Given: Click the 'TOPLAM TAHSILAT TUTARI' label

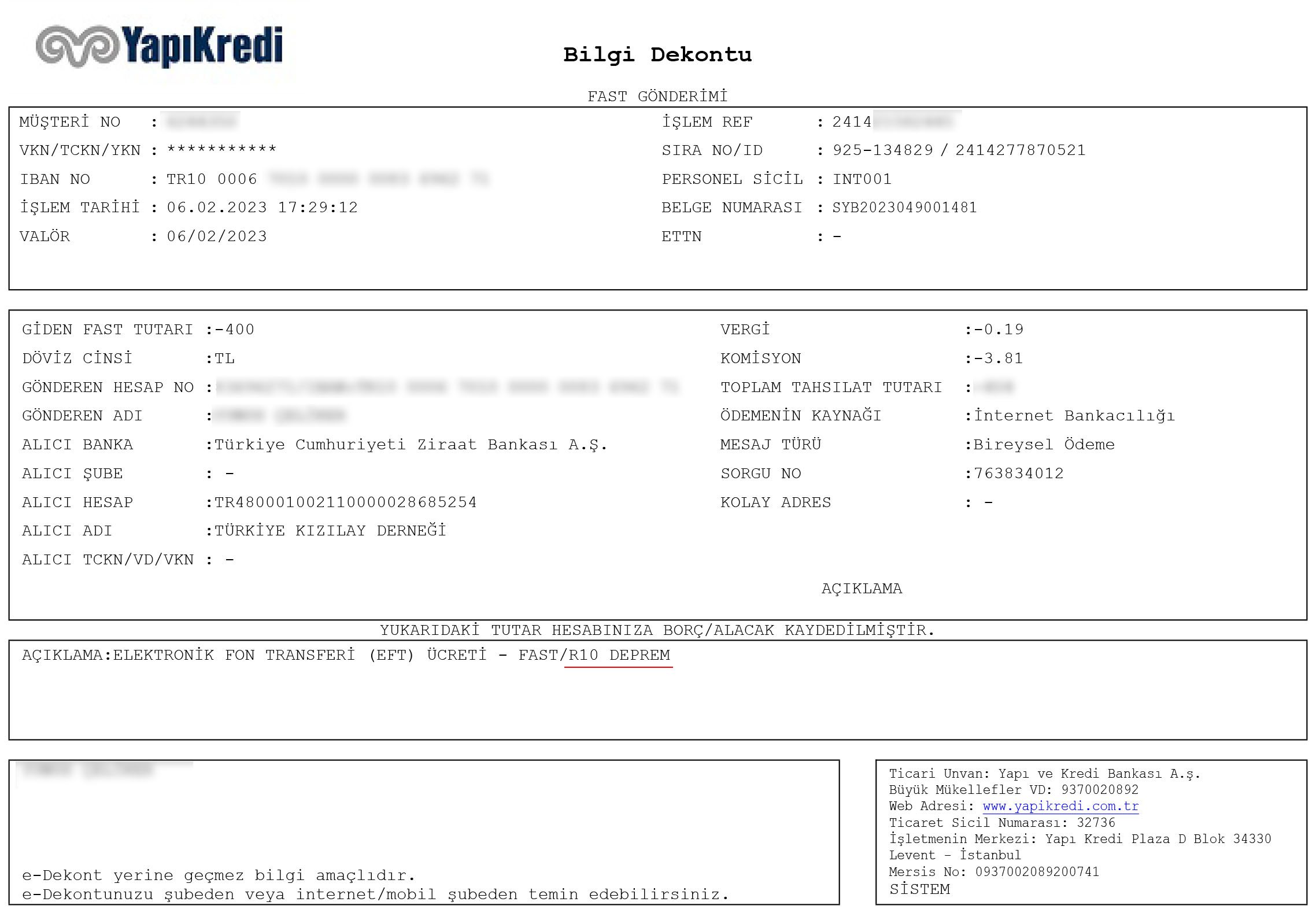Looking at the screenshot, I should click(831, 387).
